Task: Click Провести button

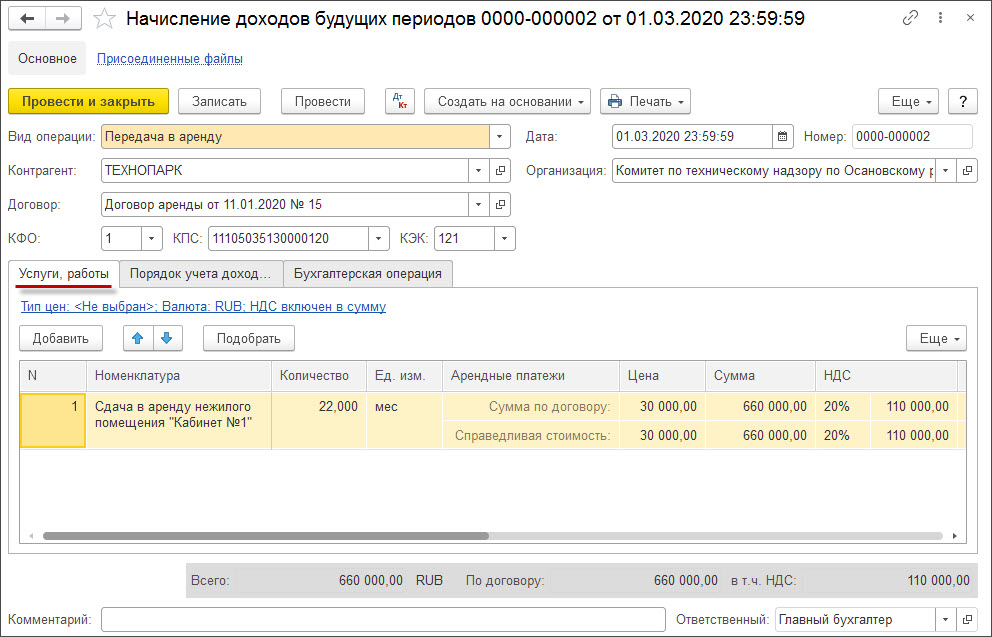Action: point(323,101)
